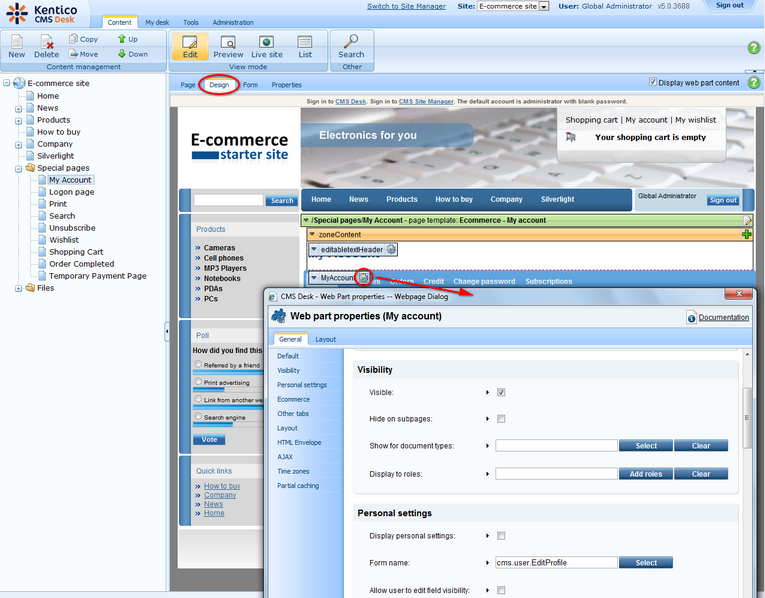Move document Down with green arrow

122,54
